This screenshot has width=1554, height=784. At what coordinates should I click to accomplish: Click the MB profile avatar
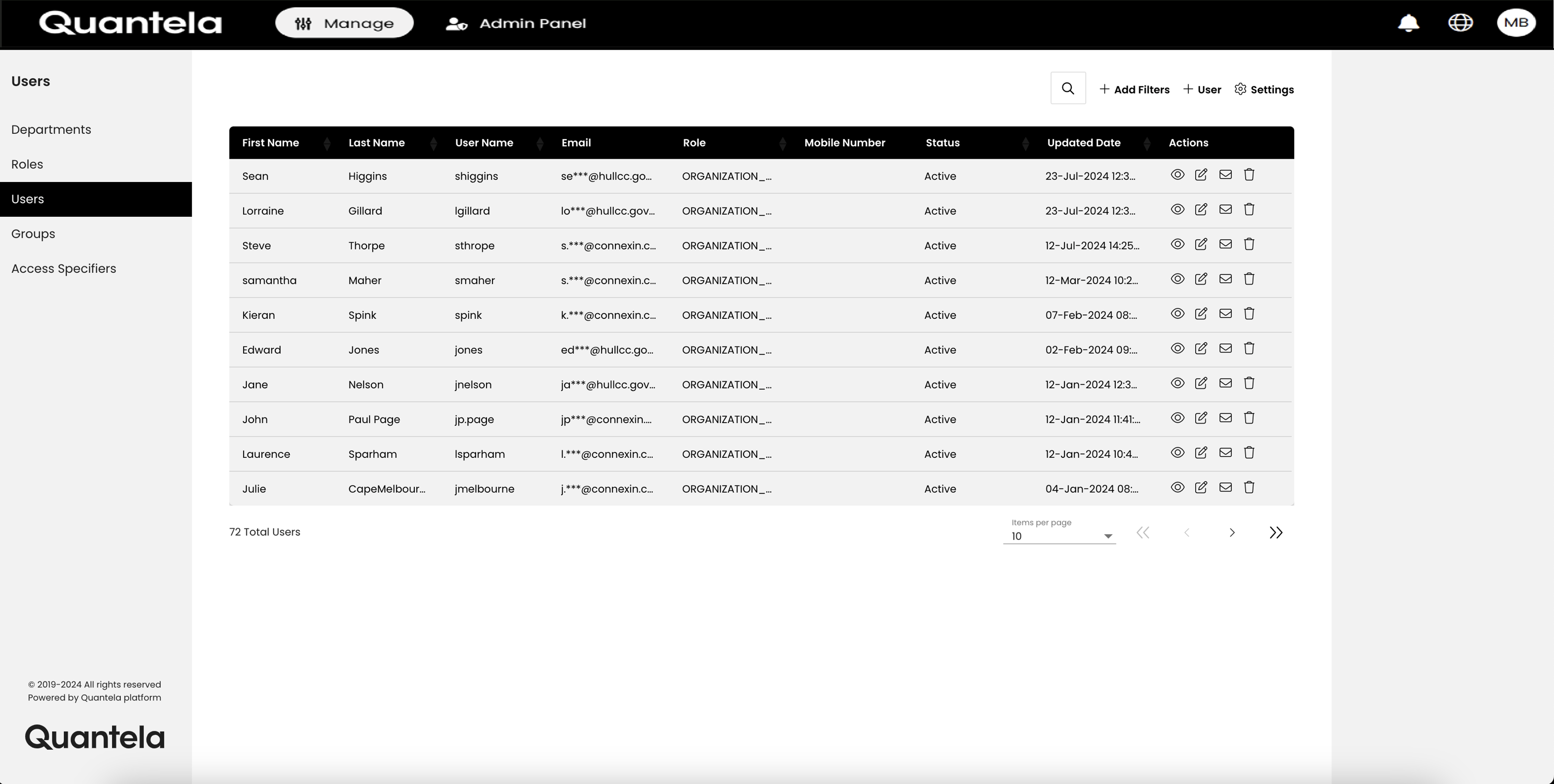(1516, 23)
